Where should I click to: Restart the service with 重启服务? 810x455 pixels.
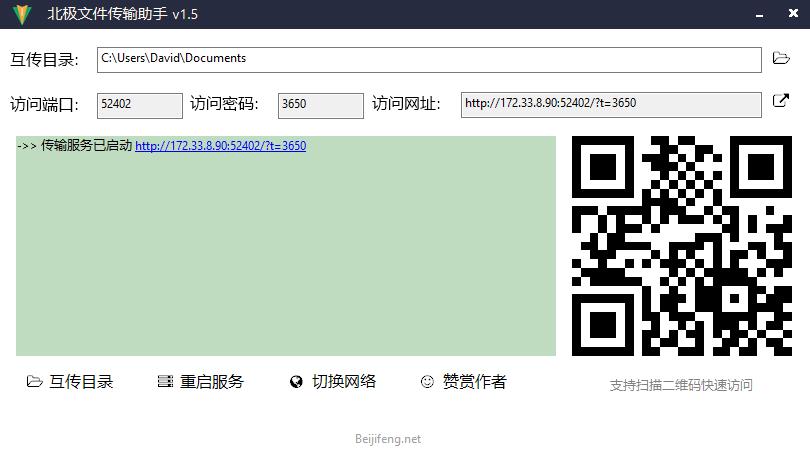coord(201,382)
